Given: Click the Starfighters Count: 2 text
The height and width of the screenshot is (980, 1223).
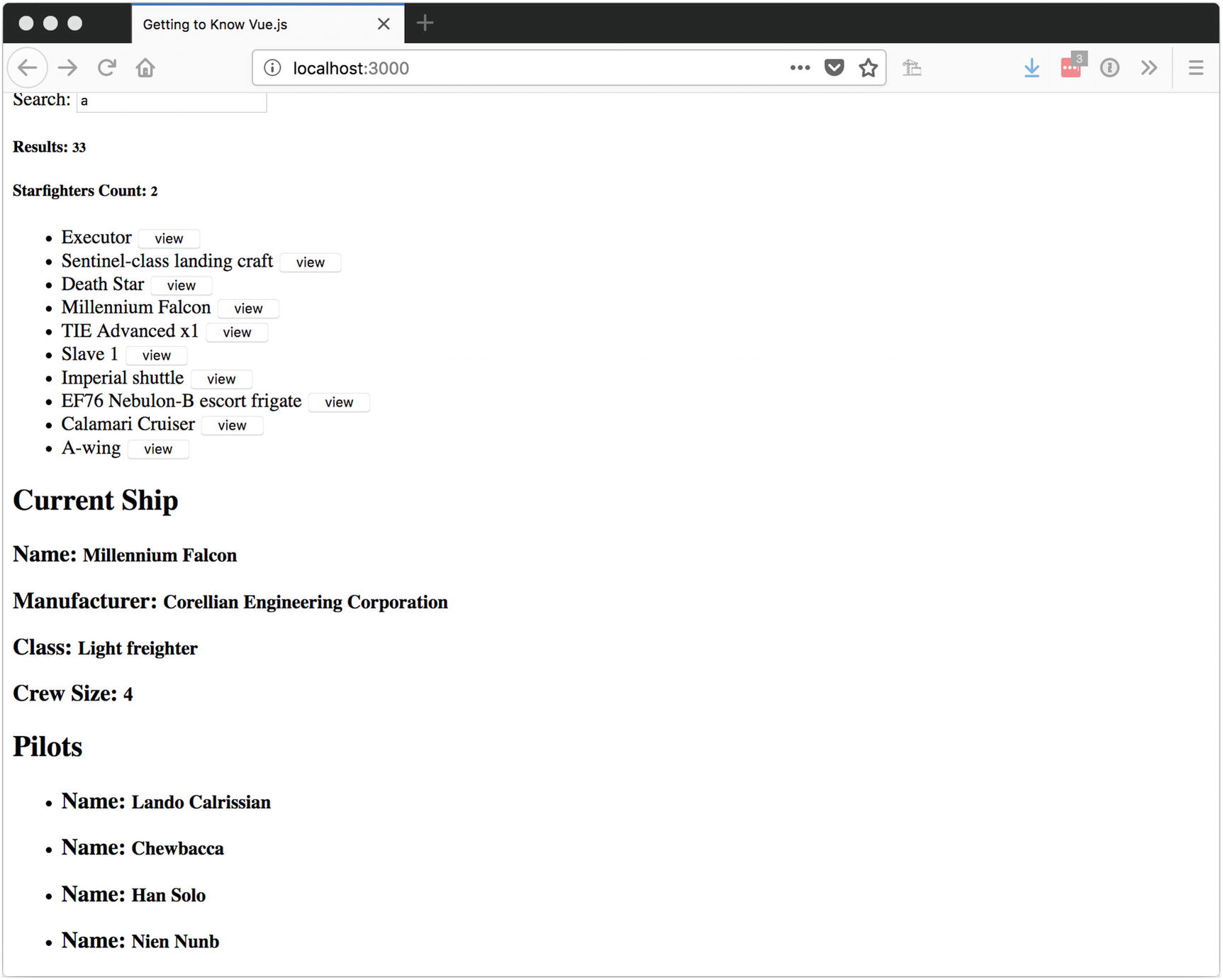Looking at the screenshot, I should tap(85, 191).
